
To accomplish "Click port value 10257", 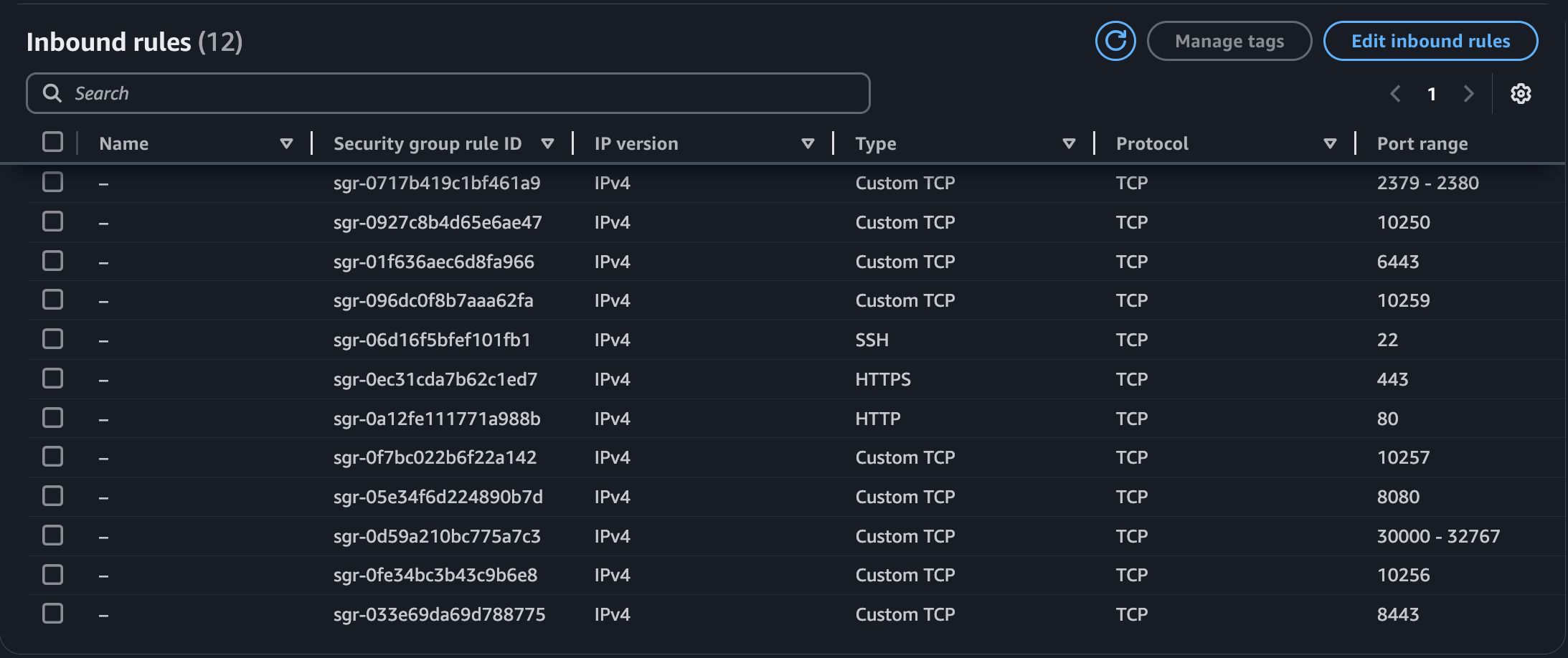I will [1404, 457].
